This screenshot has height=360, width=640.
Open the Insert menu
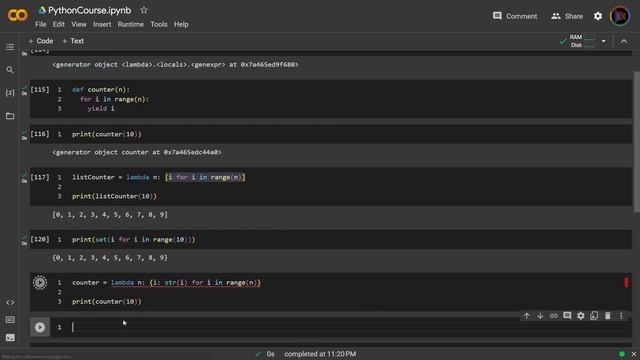pyautogui.click(x=102, y=24)
